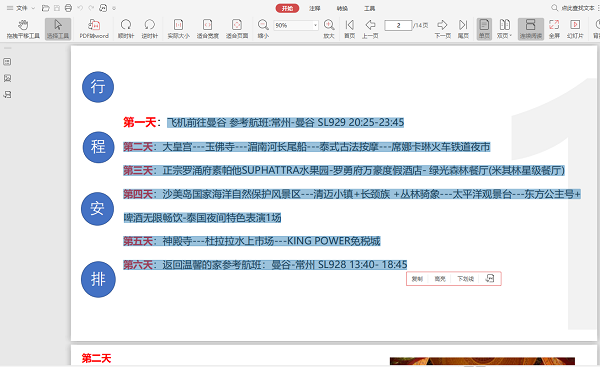Open the middle icon in left sidebar
This screenshot has width=600, height=367.
[7, 78]
